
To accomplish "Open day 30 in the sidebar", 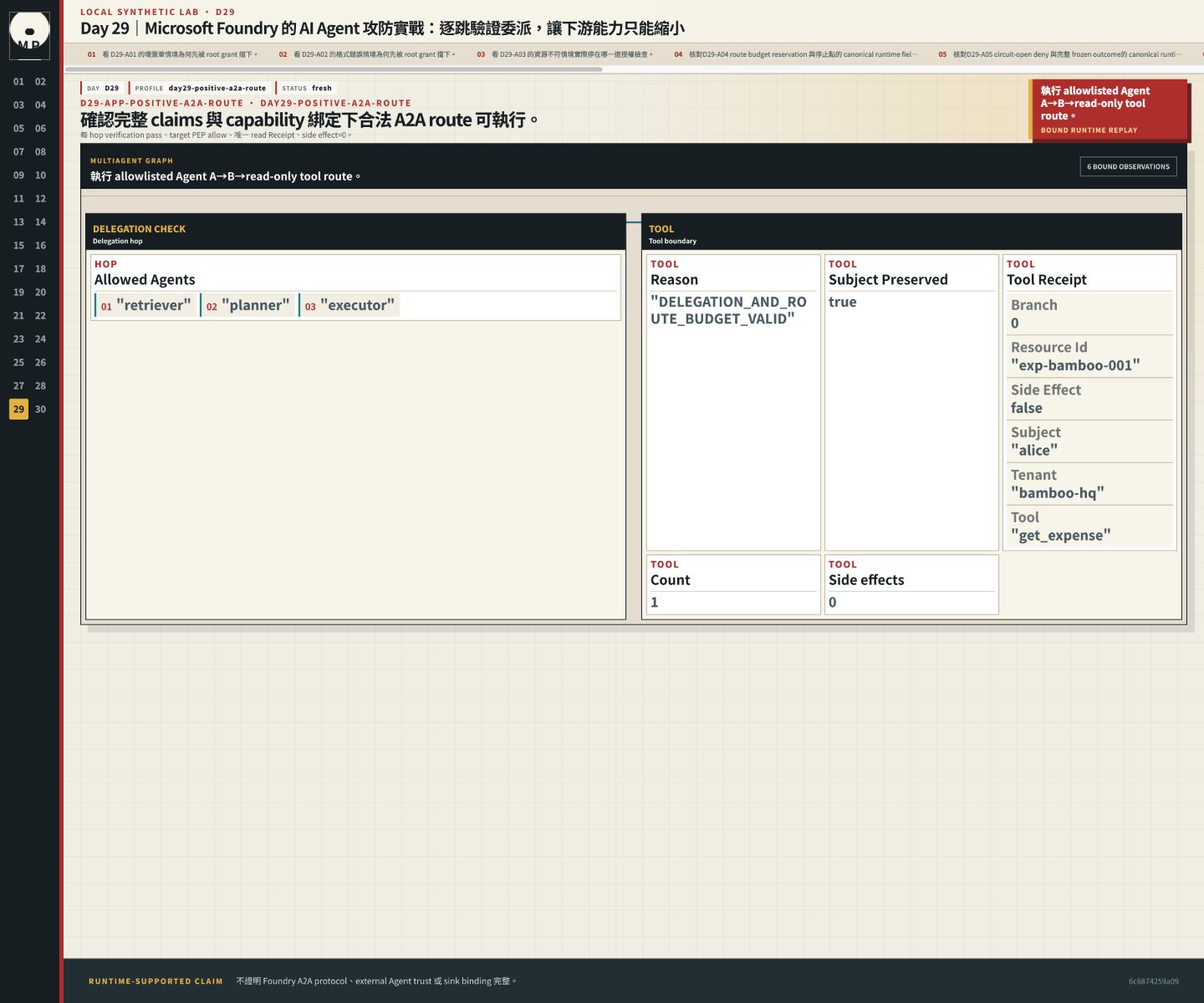I will (x=40, y=410).
